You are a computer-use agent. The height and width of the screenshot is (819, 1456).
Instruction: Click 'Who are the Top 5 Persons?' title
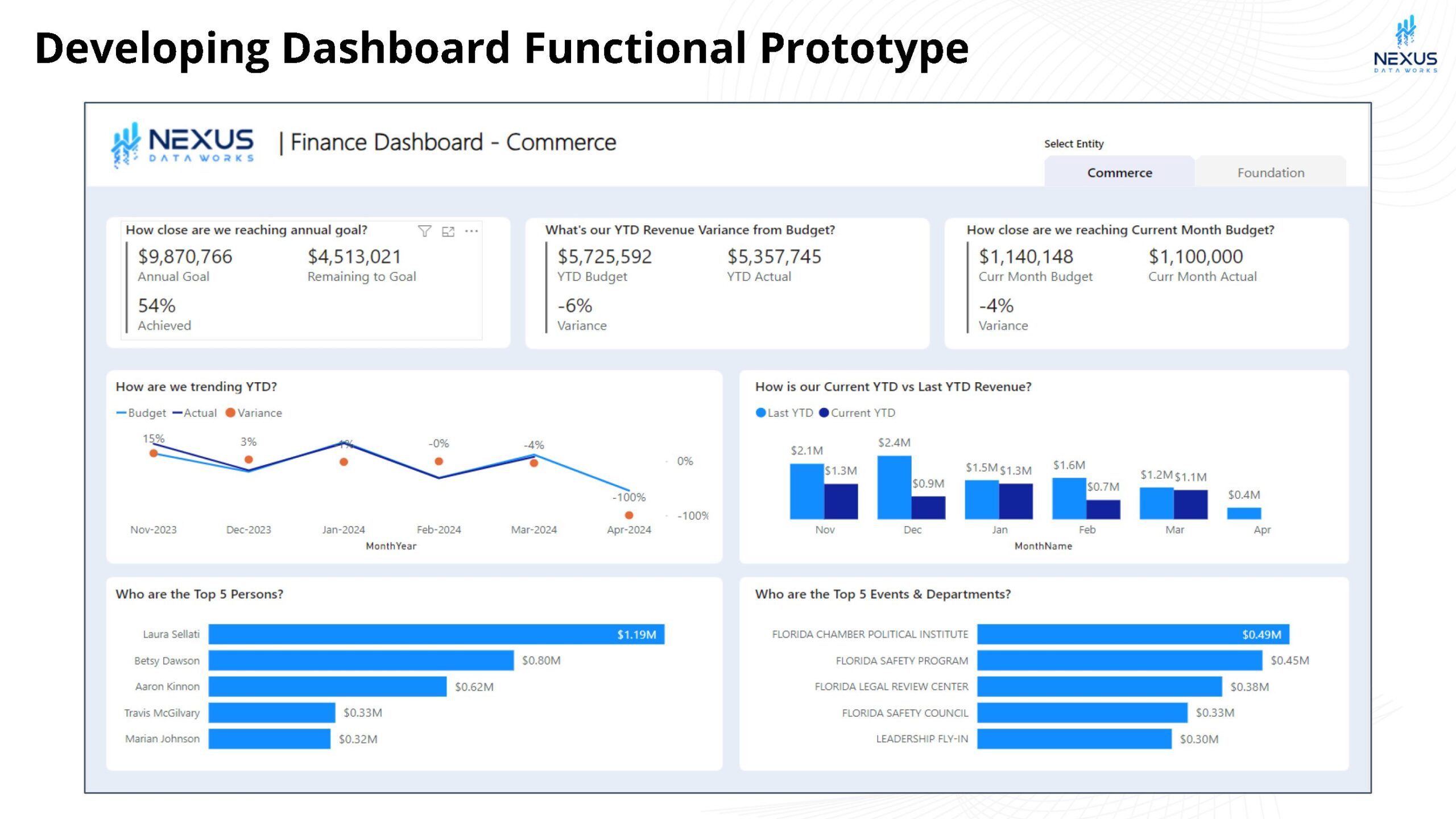[200, 594]
